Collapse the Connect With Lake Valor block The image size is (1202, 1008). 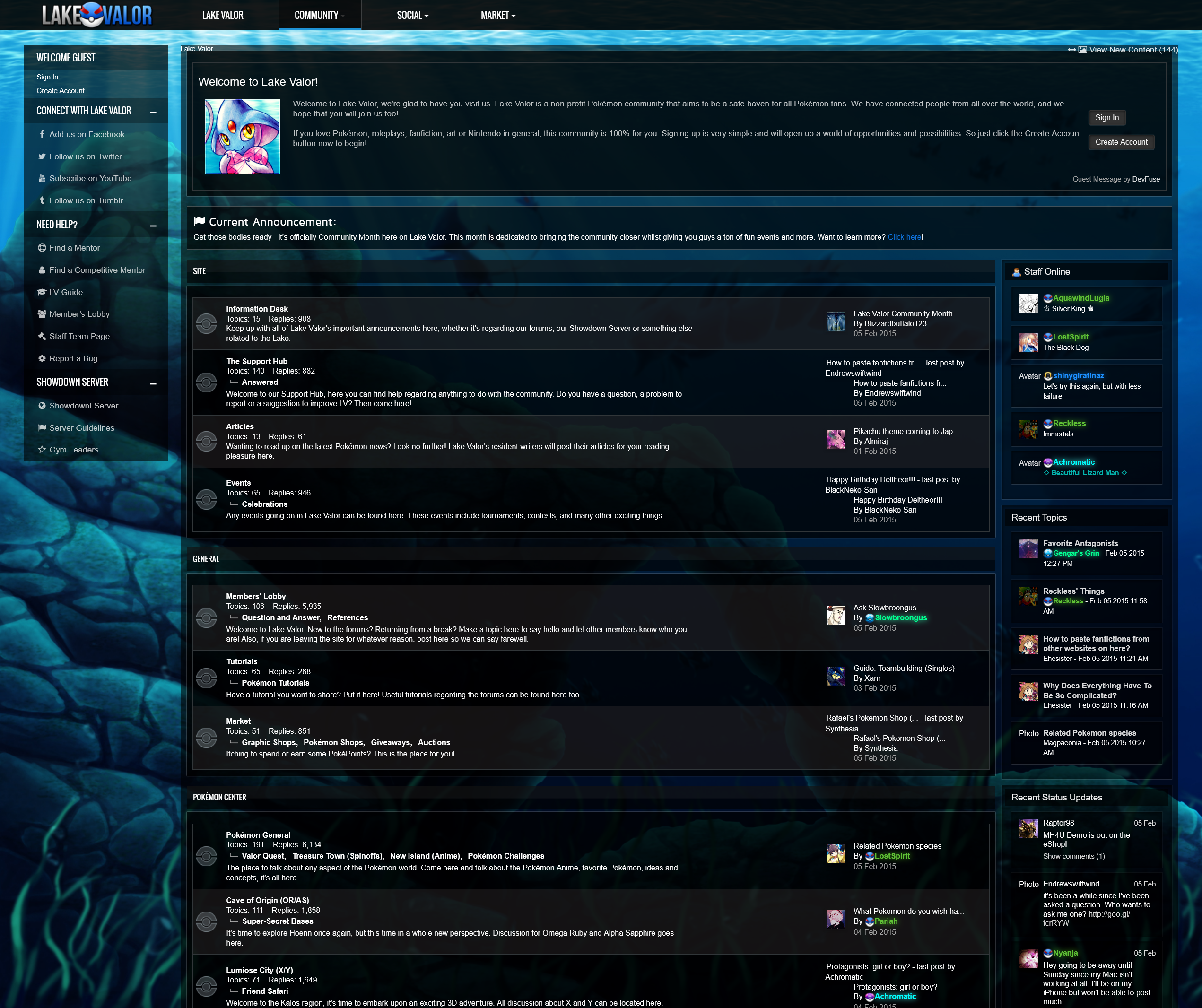pos(153,112)
